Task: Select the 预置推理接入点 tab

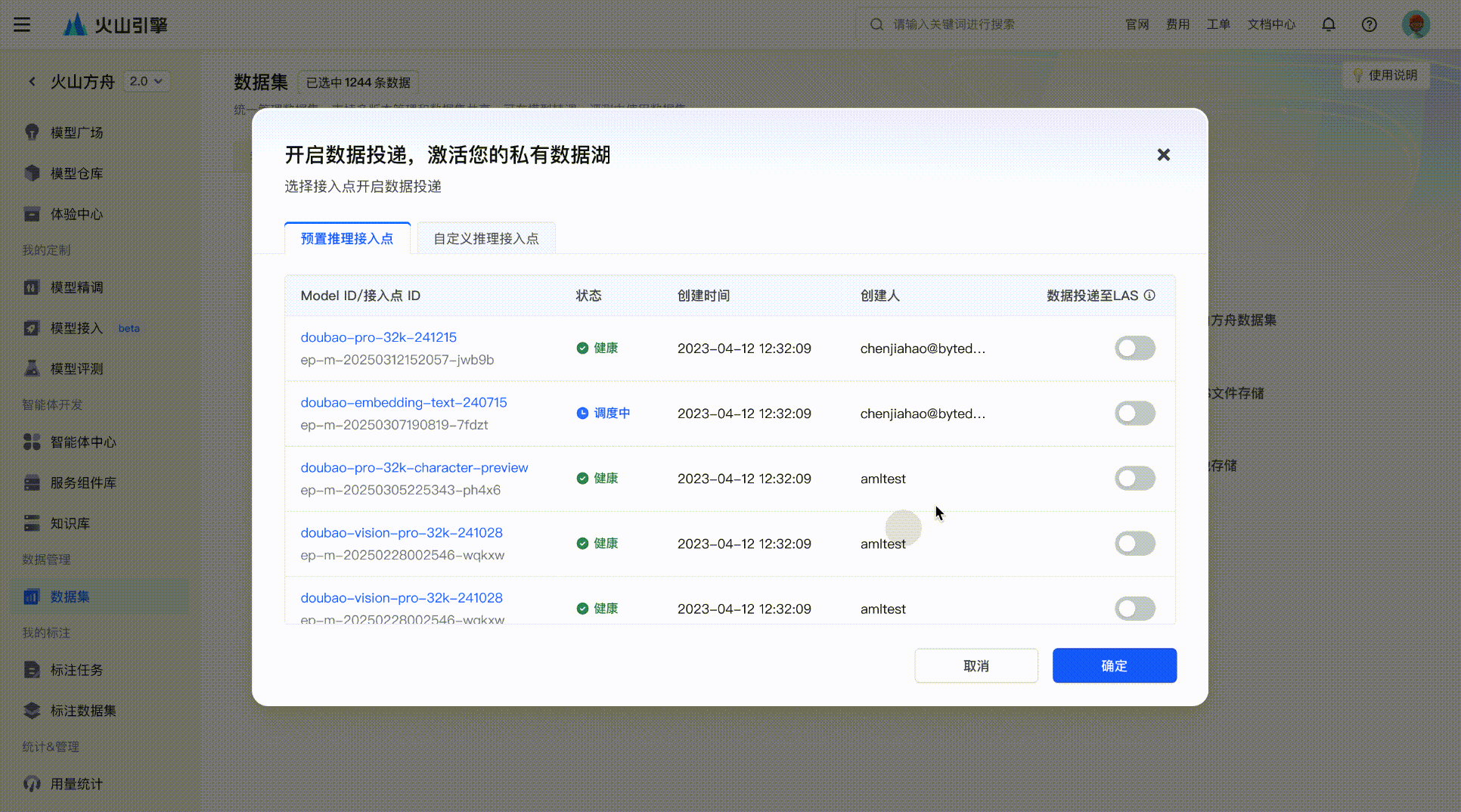Action: [x=347, y=239]
